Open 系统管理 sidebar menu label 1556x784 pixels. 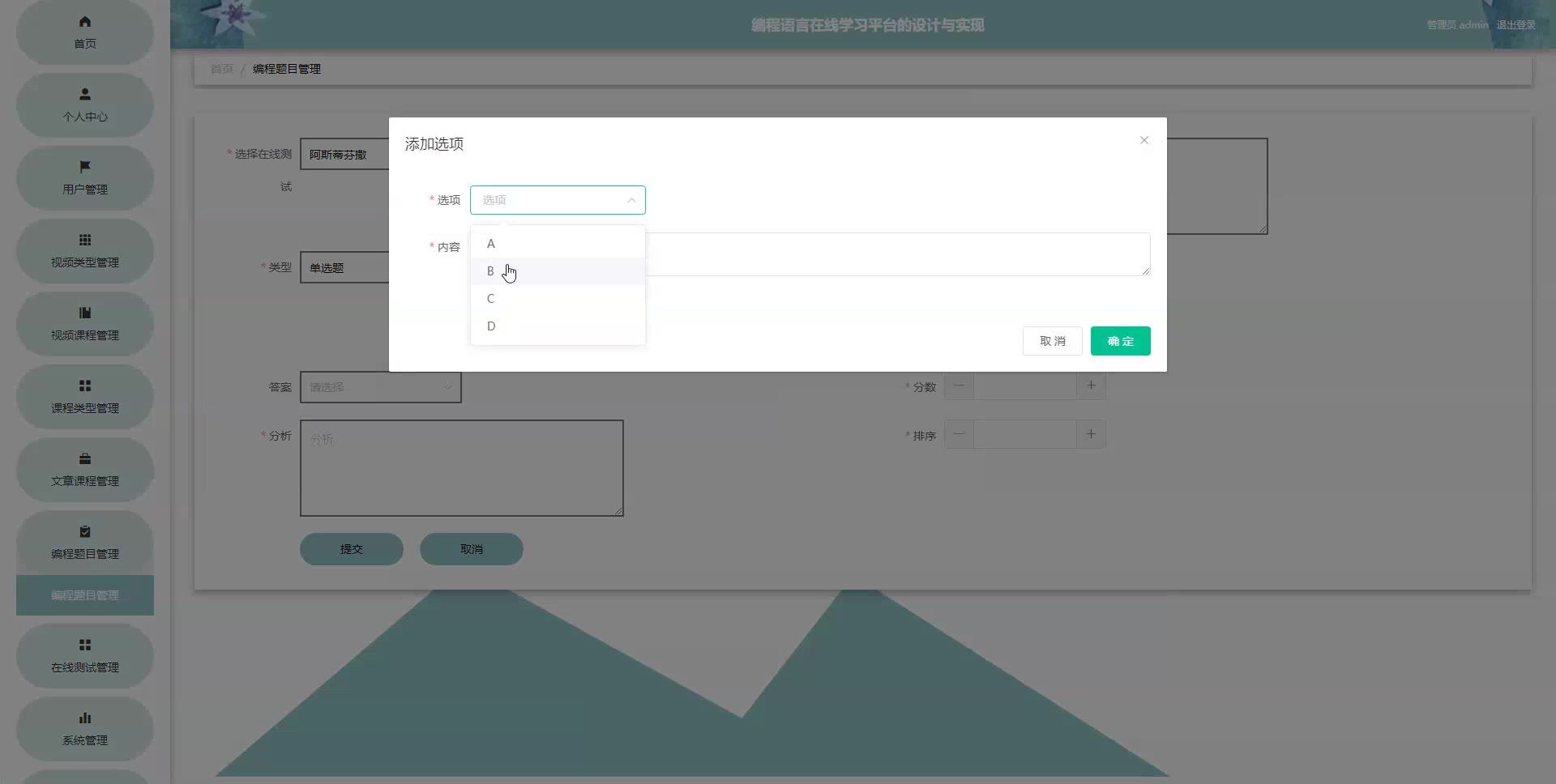[x=85, y=740]
